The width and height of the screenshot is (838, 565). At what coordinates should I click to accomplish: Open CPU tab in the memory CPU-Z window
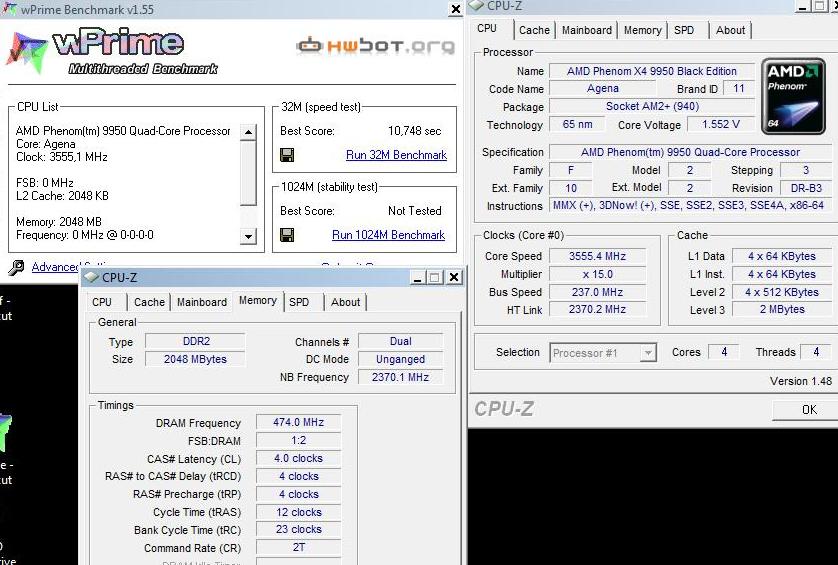coord(102,302)
